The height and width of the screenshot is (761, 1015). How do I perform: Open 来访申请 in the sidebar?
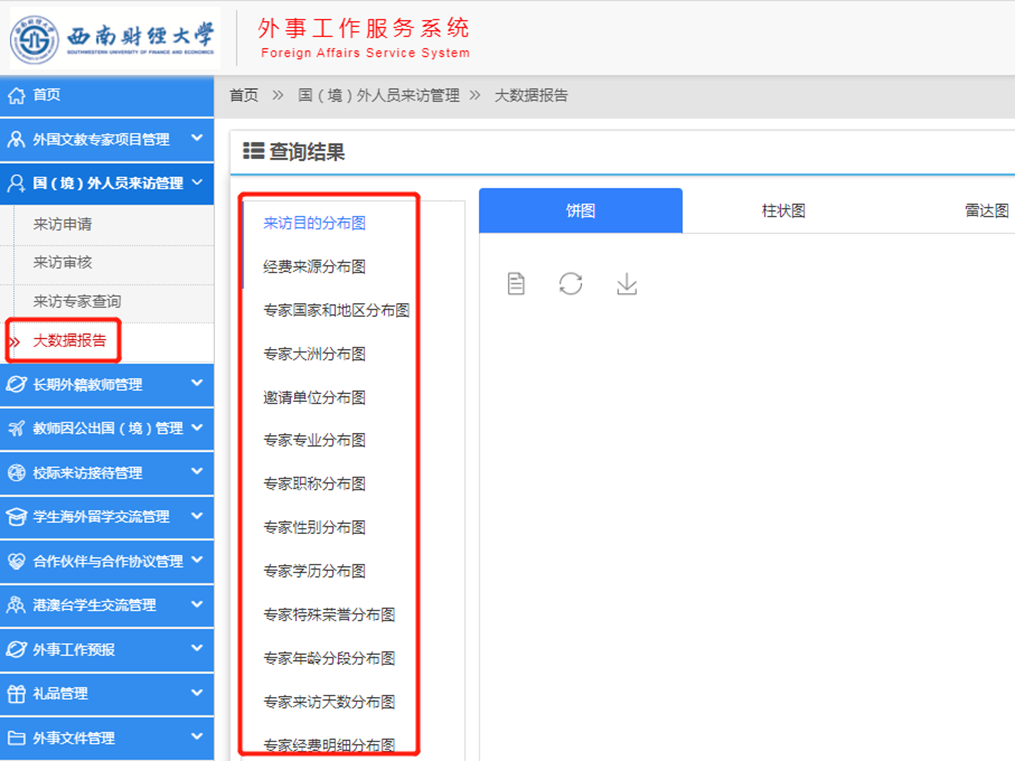point(63,225)
